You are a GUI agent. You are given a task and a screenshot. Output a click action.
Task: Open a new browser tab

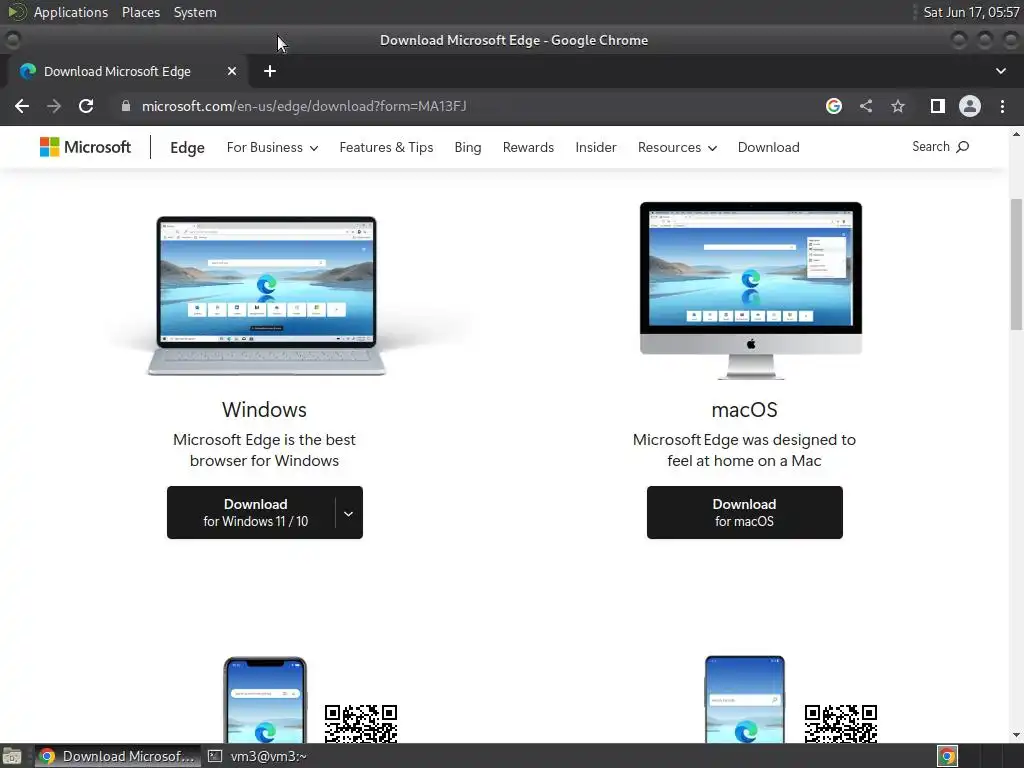pos(270,71)
